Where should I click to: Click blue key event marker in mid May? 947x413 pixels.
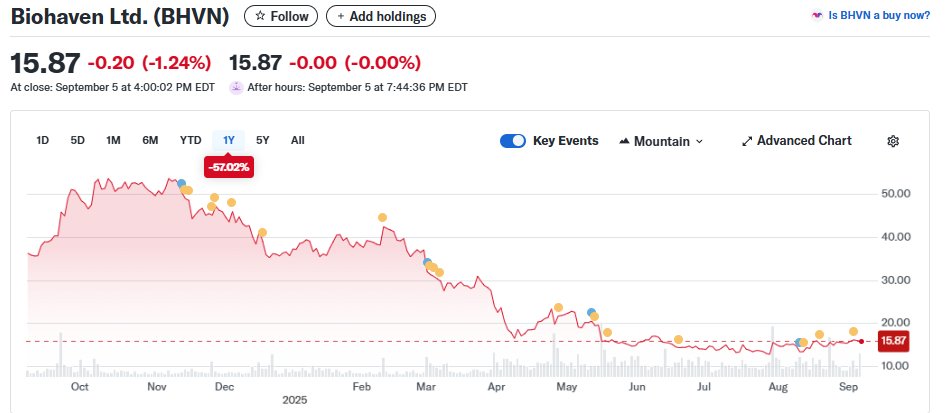(591, 312)
